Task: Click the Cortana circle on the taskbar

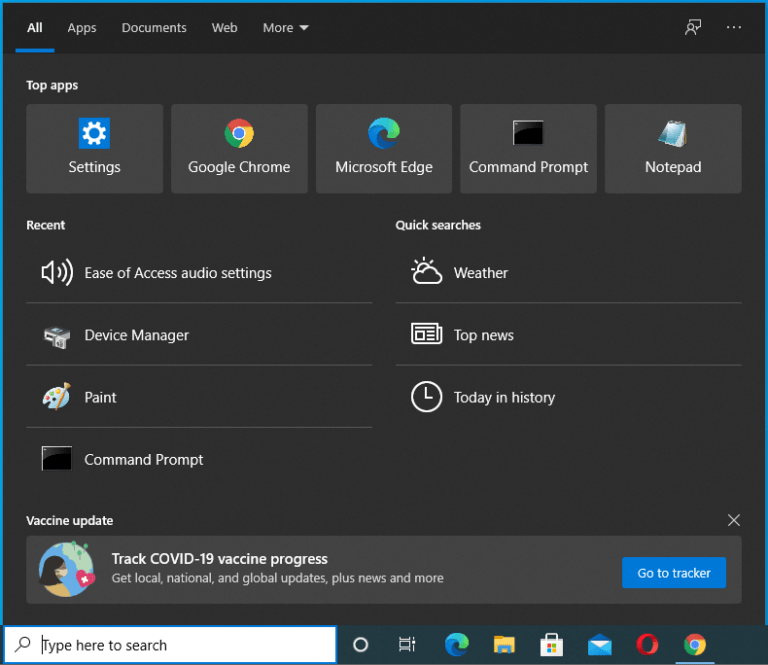Action: (x=361, y=645)
